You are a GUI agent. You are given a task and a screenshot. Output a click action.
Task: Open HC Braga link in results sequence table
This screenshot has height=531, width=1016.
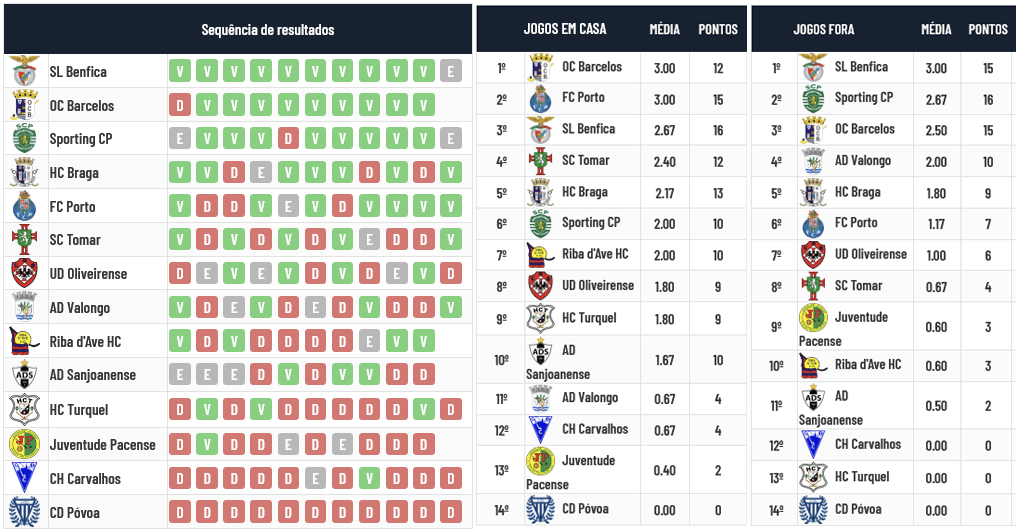tap(74, 173)
